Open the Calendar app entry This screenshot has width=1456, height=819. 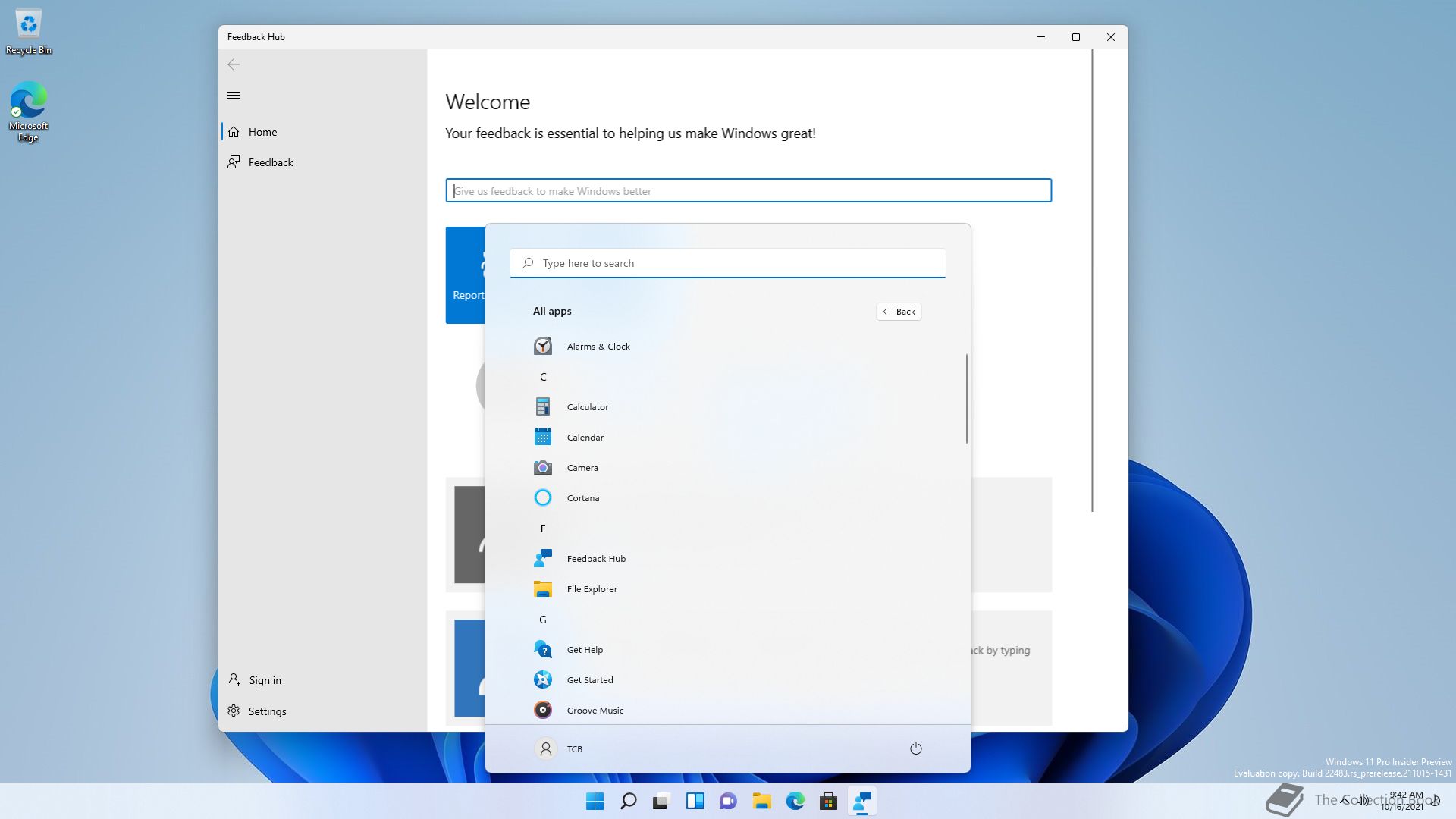(726, 438)
